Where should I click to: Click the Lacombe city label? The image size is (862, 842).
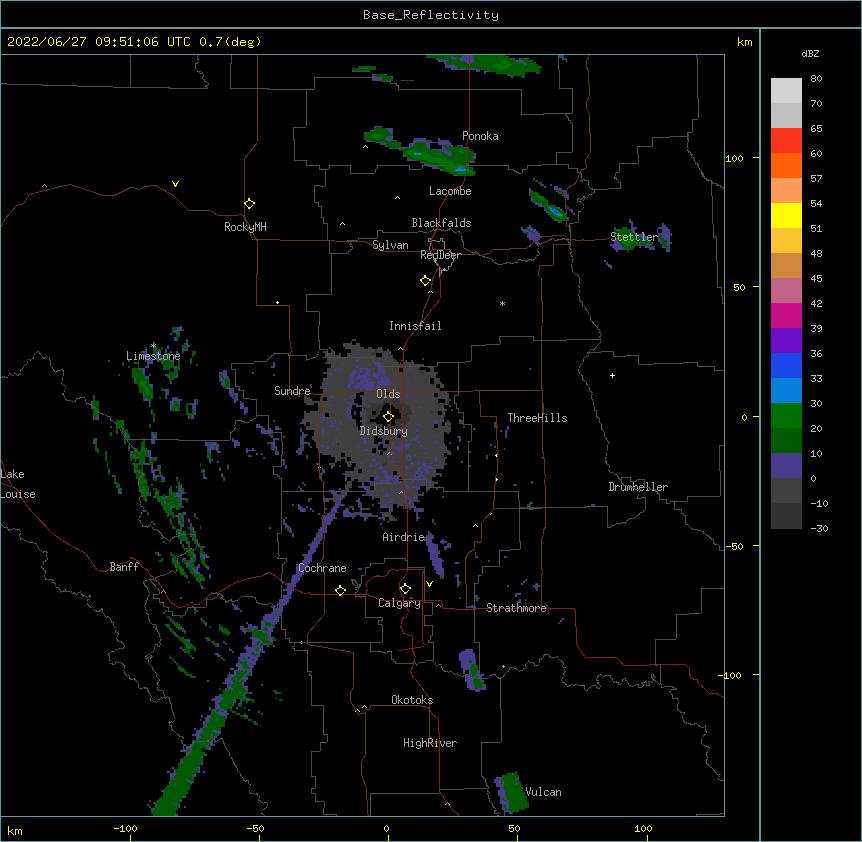pos(450,191)
